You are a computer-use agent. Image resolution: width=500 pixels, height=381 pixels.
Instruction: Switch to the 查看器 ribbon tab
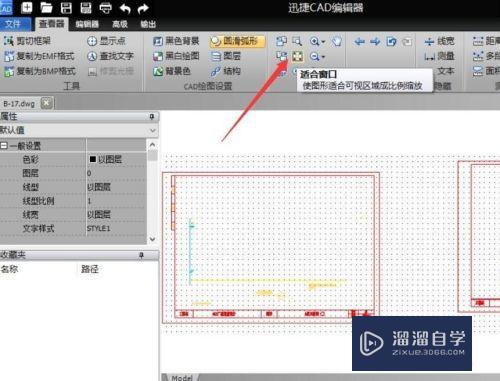pyautogui.click(x=51, y=24)
